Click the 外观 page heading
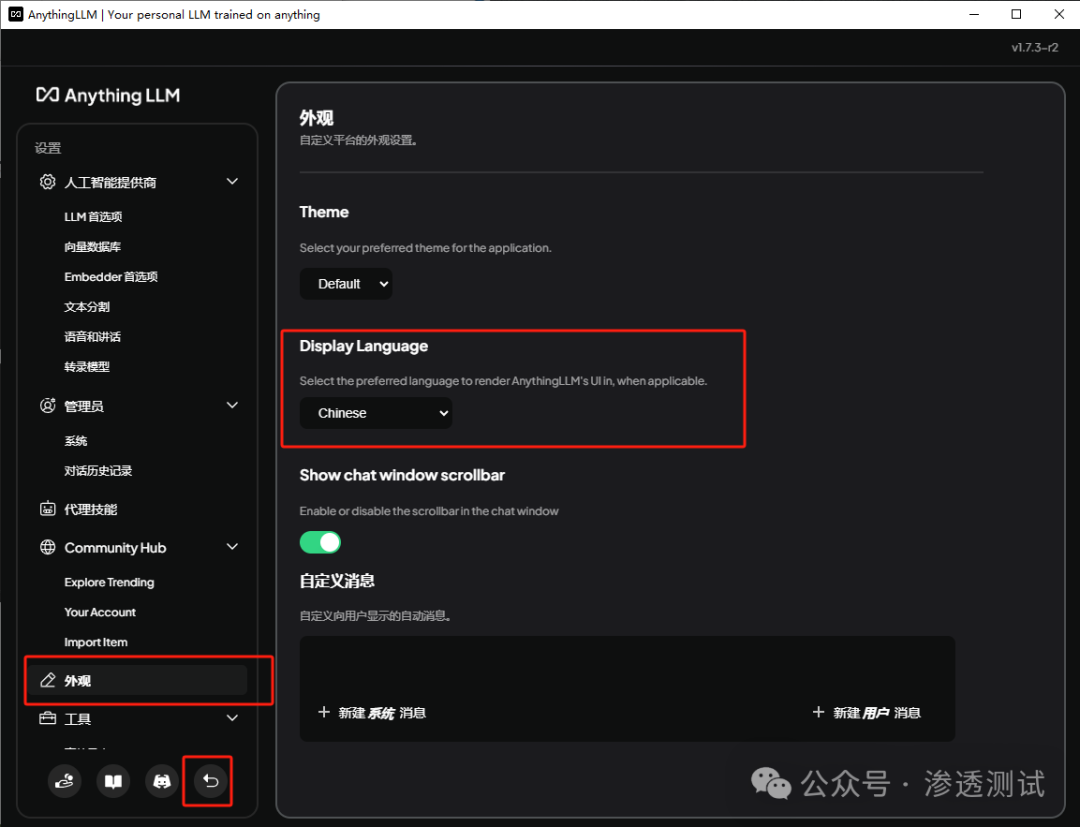Screen dimensions: 1080x827 point(316,118)
